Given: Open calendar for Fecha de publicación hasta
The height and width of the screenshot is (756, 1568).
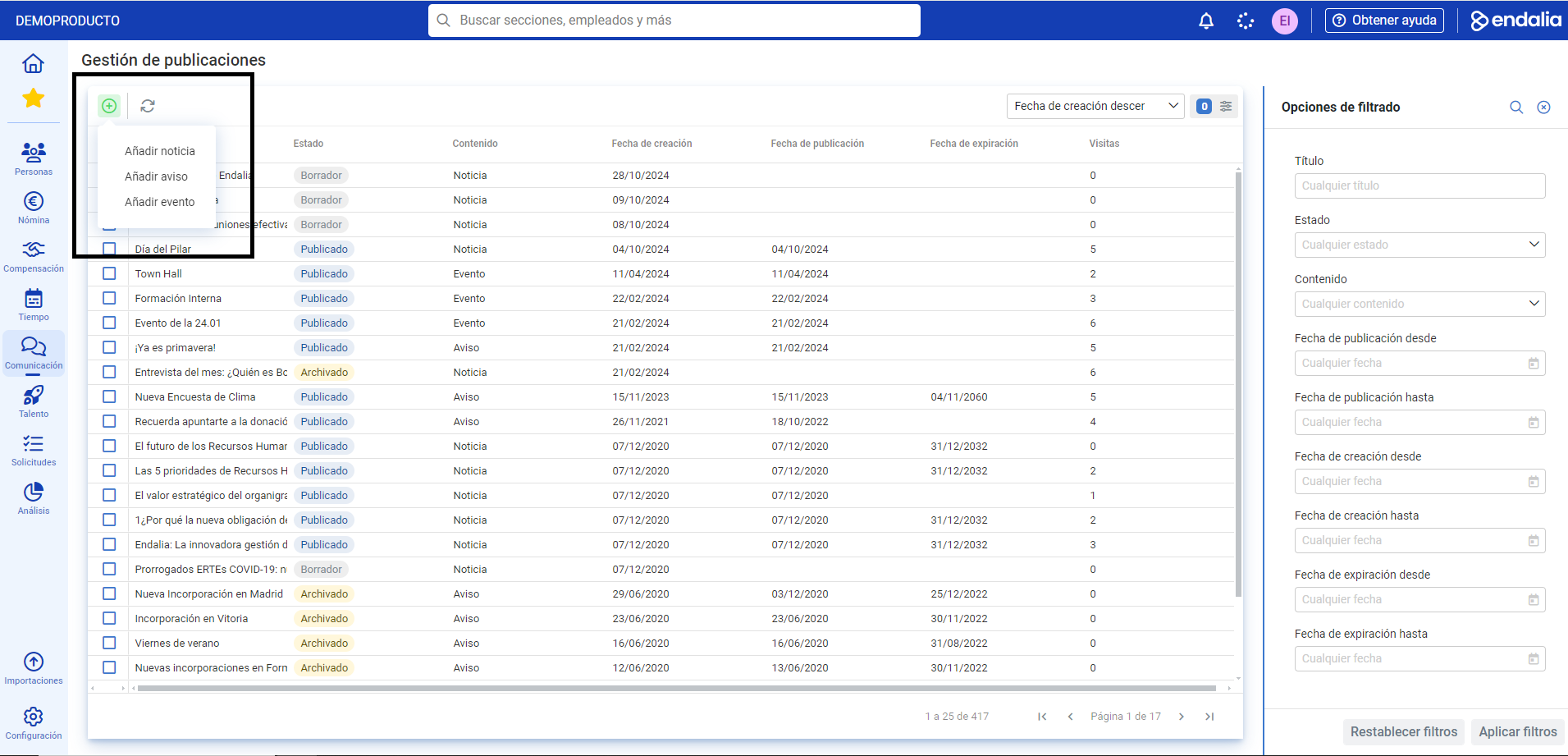Looking at the screenshot, I should click(1534, 422).
